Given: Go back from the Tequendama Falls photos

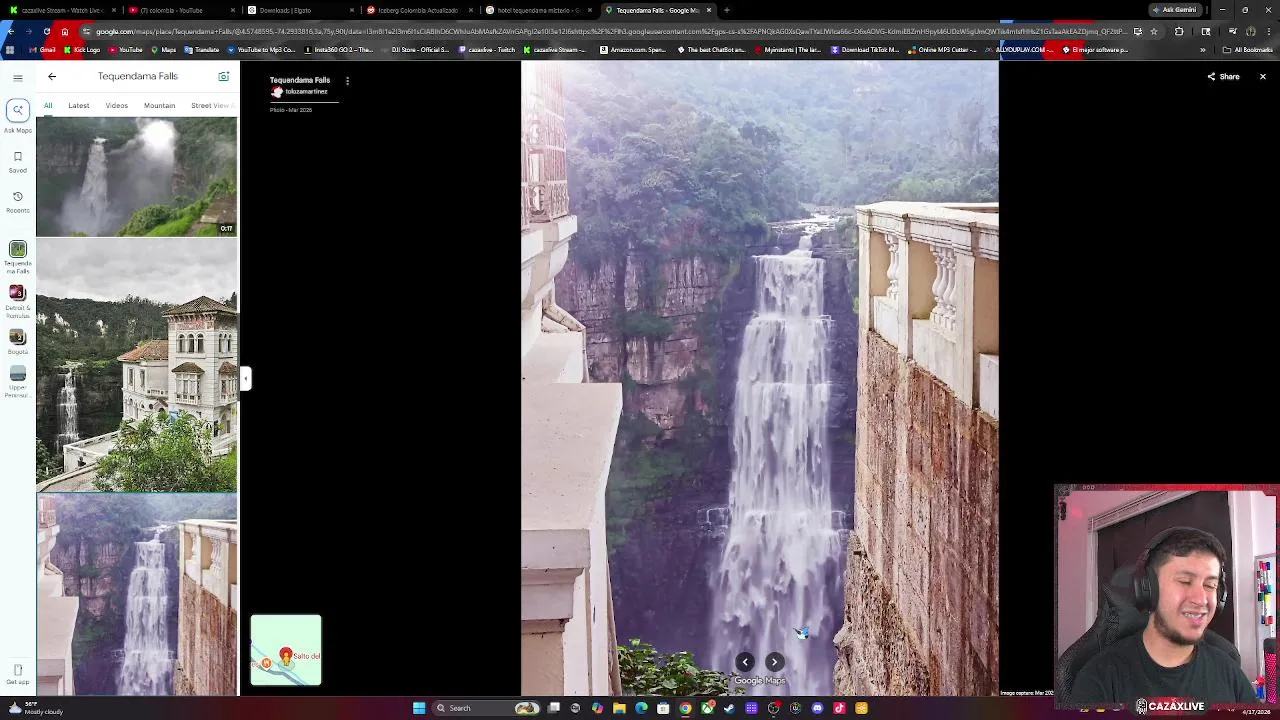Looking at the screenshot, I should [x=52, y=76].
